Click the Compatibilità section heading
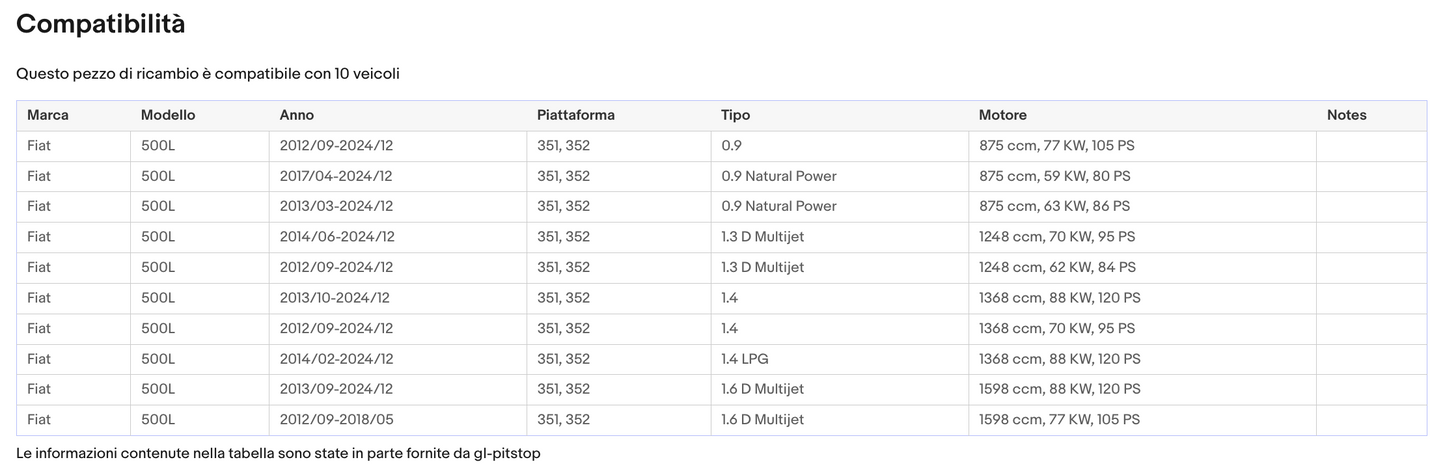The image size is (1445, 475). tap(101, 25)
